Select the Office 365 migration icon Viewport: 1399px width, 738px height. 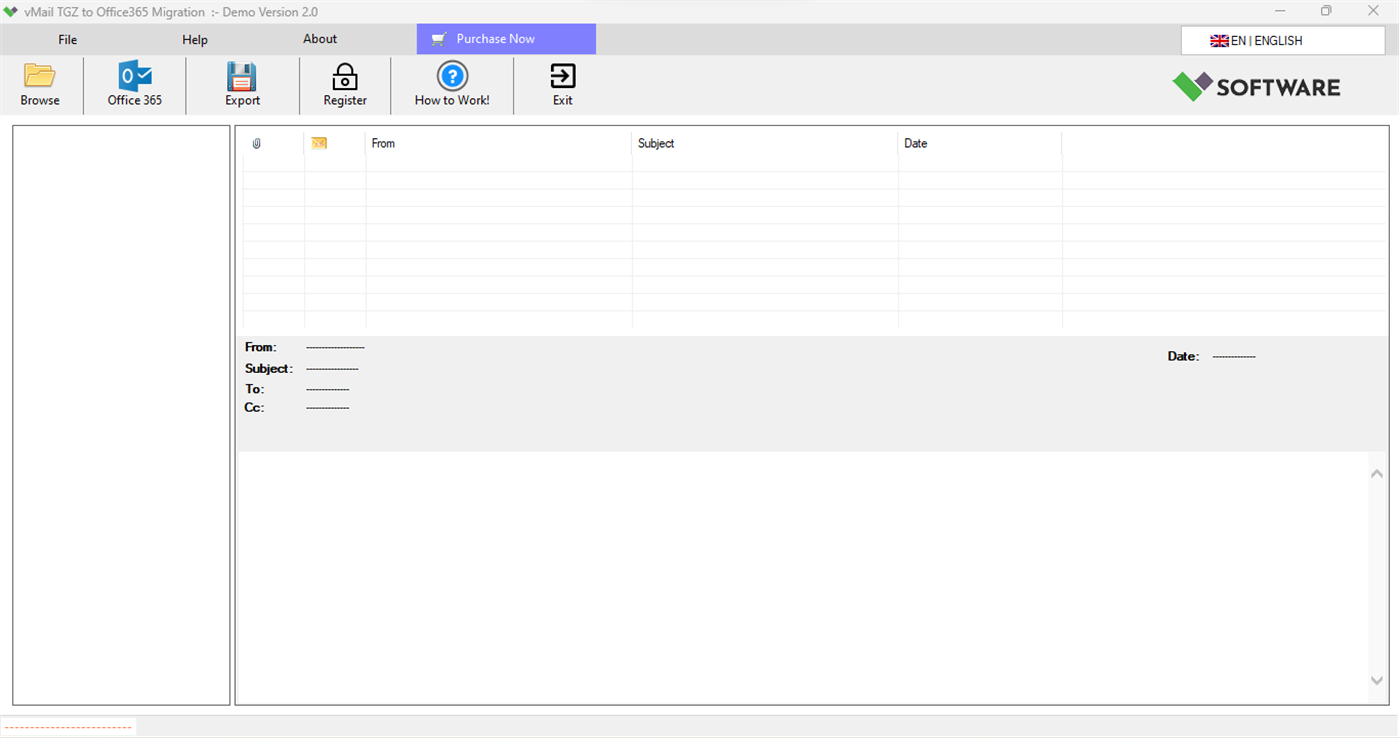tap(134, 74)
